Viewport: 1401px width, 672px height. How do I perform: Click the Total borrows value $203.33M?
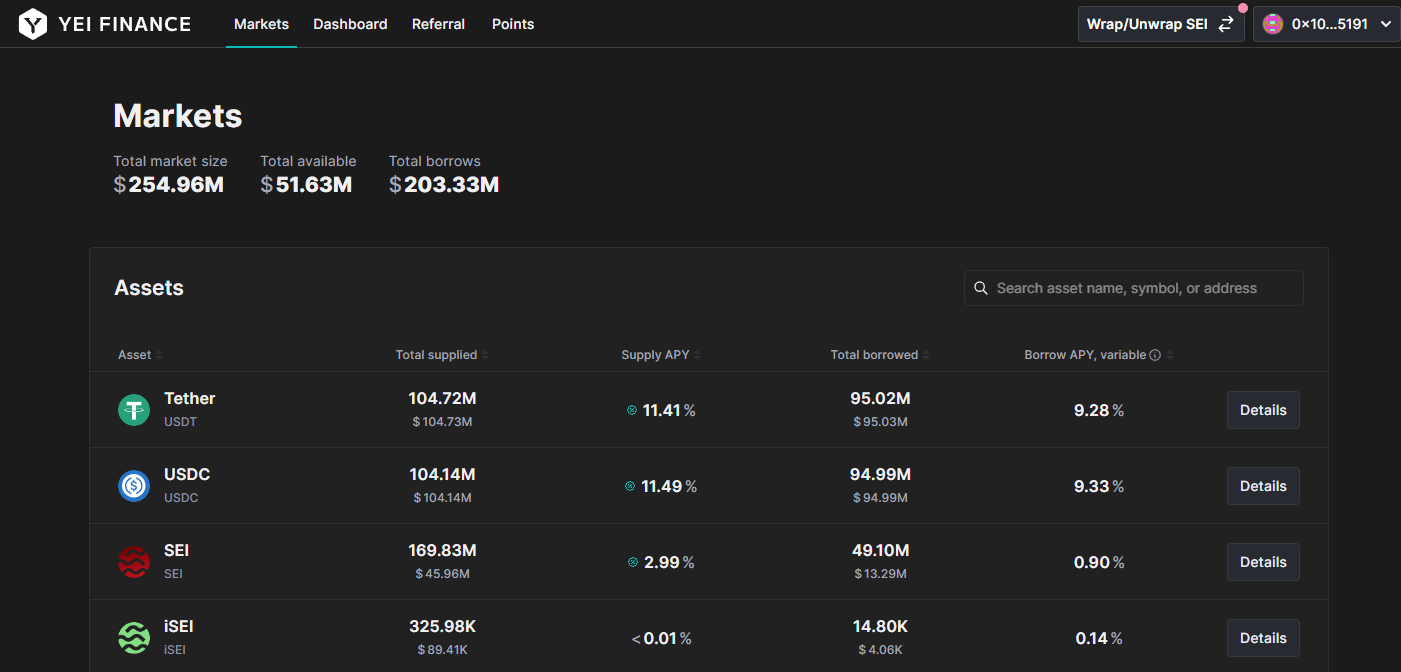[444, 185]
